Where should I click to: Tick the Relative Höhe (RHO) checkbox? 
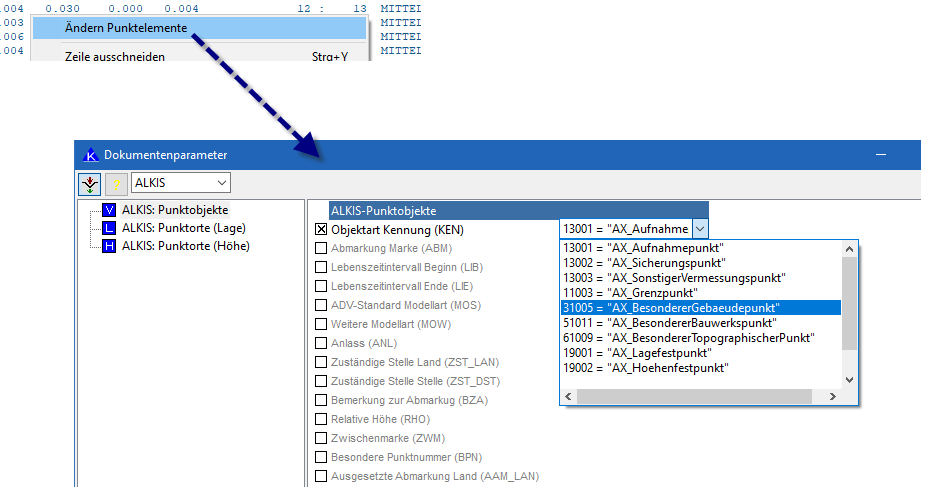point(321,419)
